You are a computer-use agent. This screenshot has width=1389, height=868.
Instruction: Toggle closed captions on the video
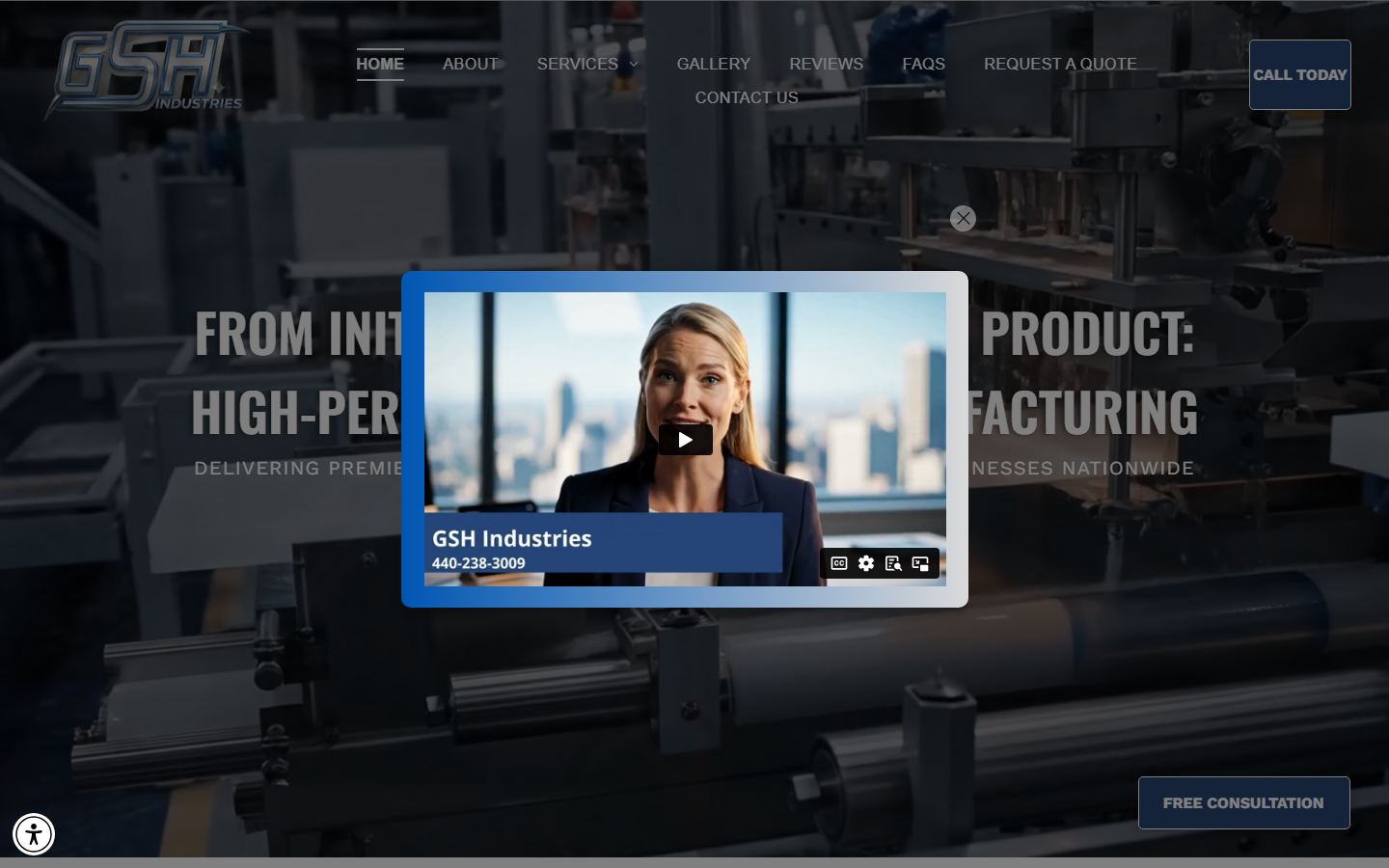point(839,563)
